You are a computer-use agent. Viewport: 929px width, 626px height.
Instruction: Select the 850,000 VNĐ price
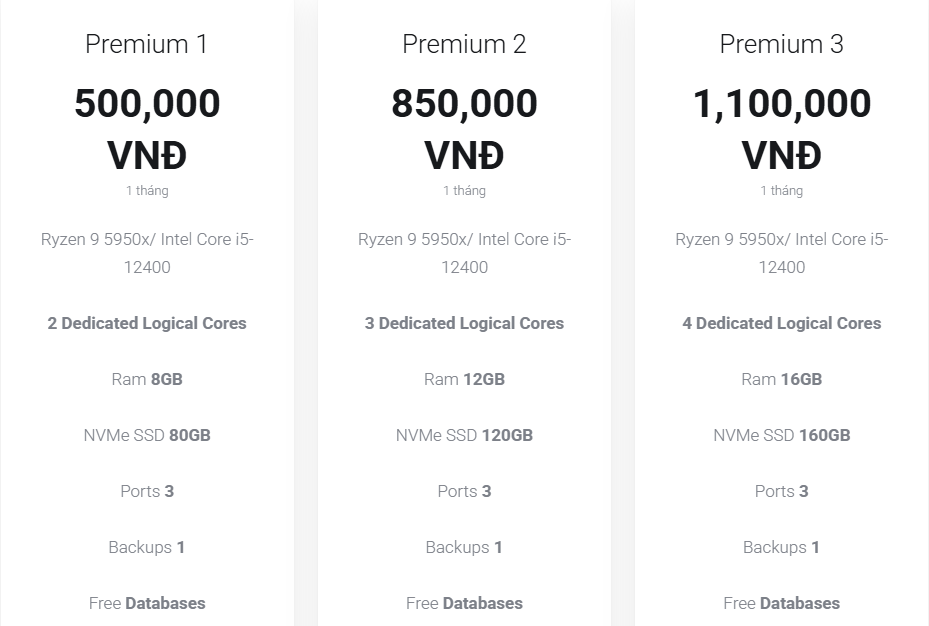(x=464, y=129)
